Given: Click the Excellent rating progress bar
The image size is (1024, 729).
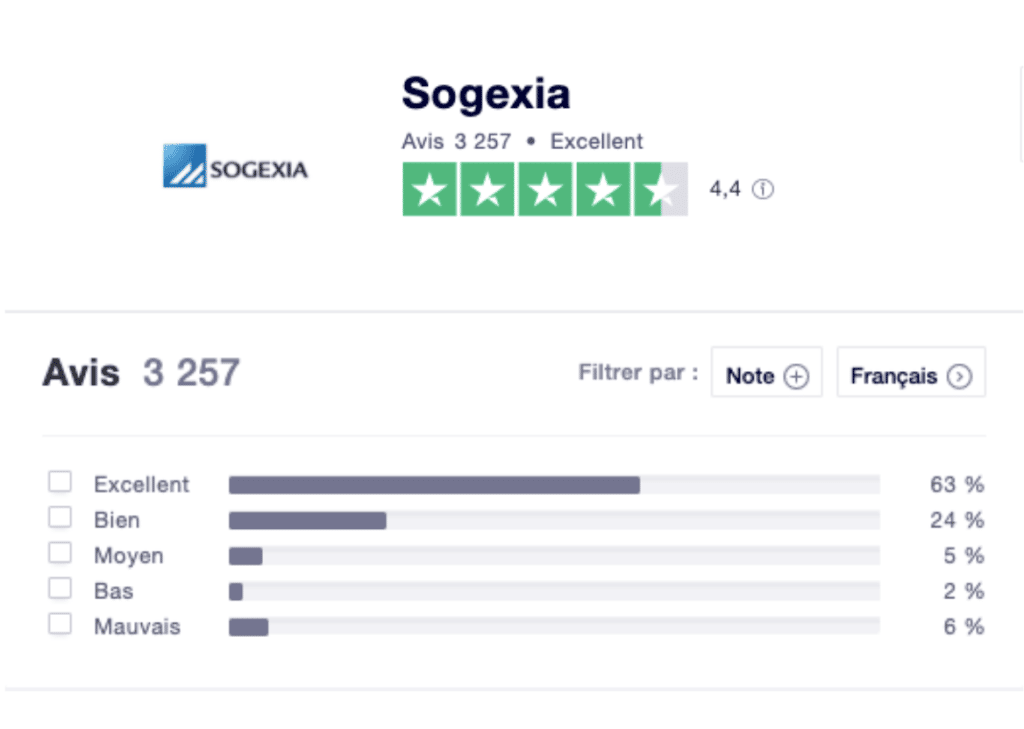Looking at the screenshot, I should [554, 485].
